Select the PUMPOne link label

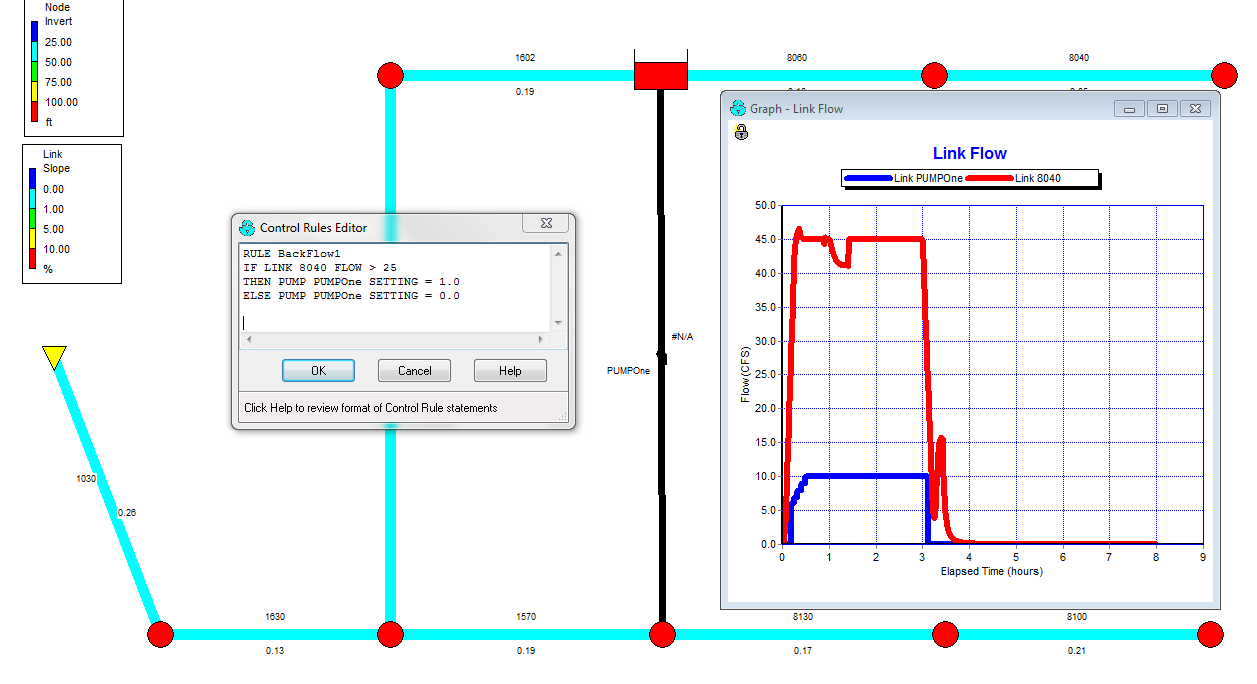(628, 371)
